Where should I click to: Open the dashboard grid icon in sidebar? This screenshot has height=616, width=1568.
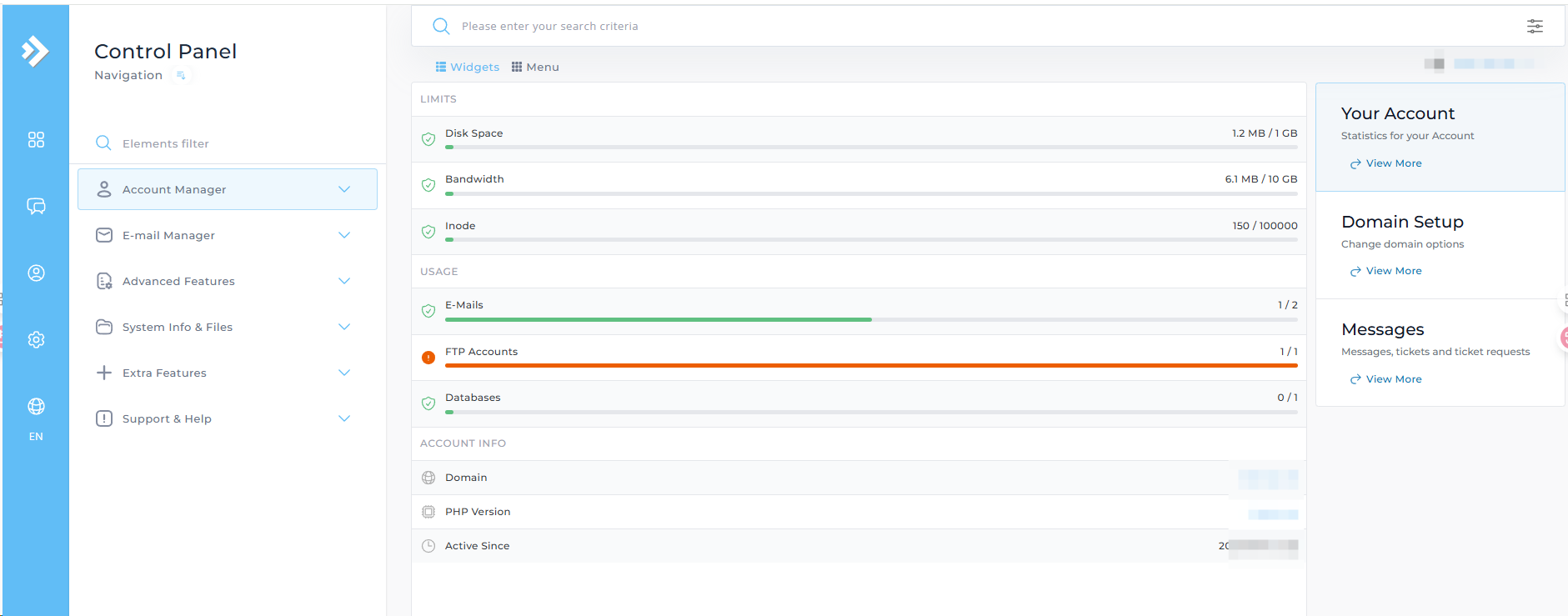[36, 139]
